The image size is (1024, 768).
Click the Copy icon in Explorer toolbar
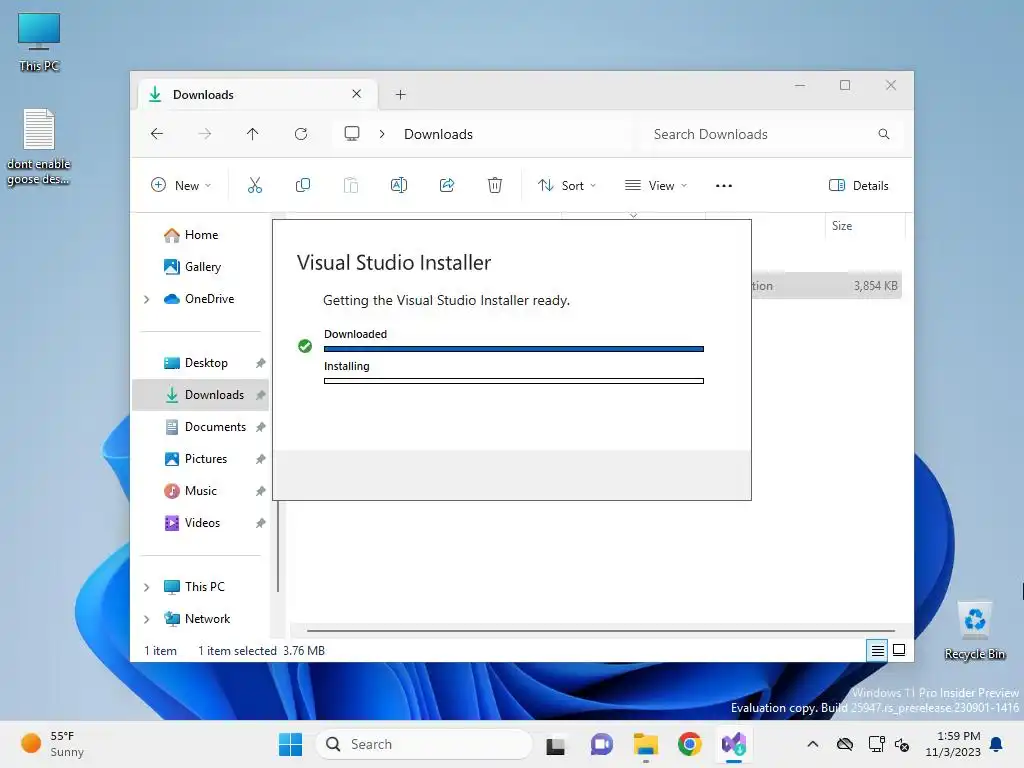(x=302, y=185)
